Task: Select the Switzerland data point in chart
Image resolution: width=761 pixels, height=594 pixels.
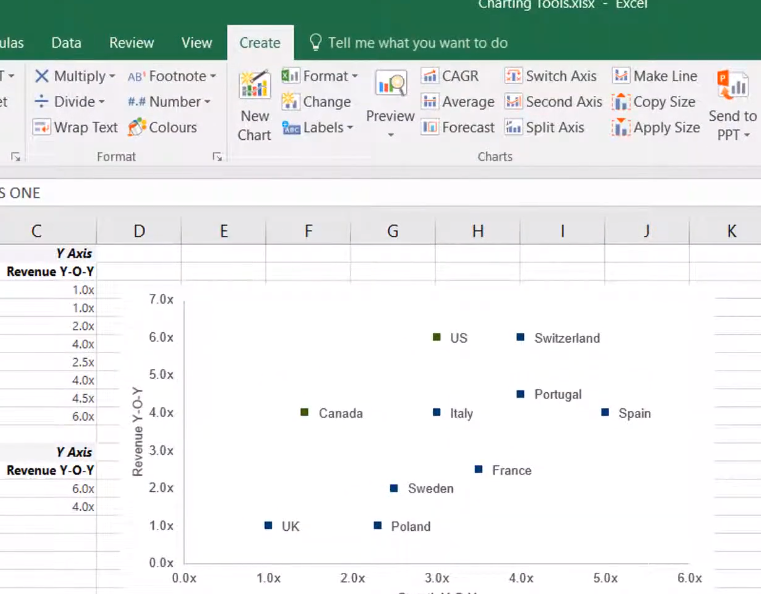Action: point(520,337)
